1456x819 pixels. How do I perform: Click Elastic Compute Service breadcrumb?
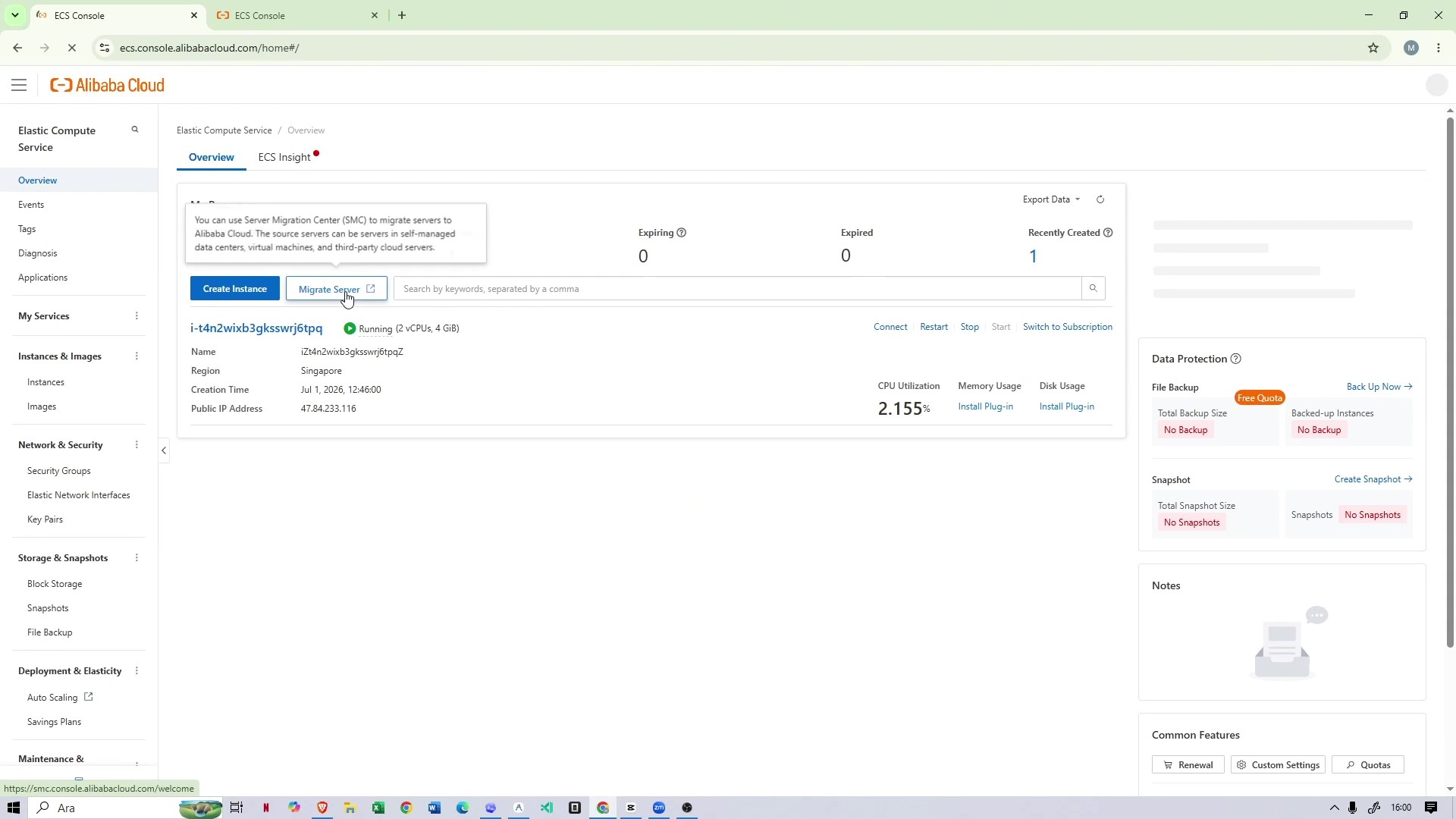click(224, 130)
